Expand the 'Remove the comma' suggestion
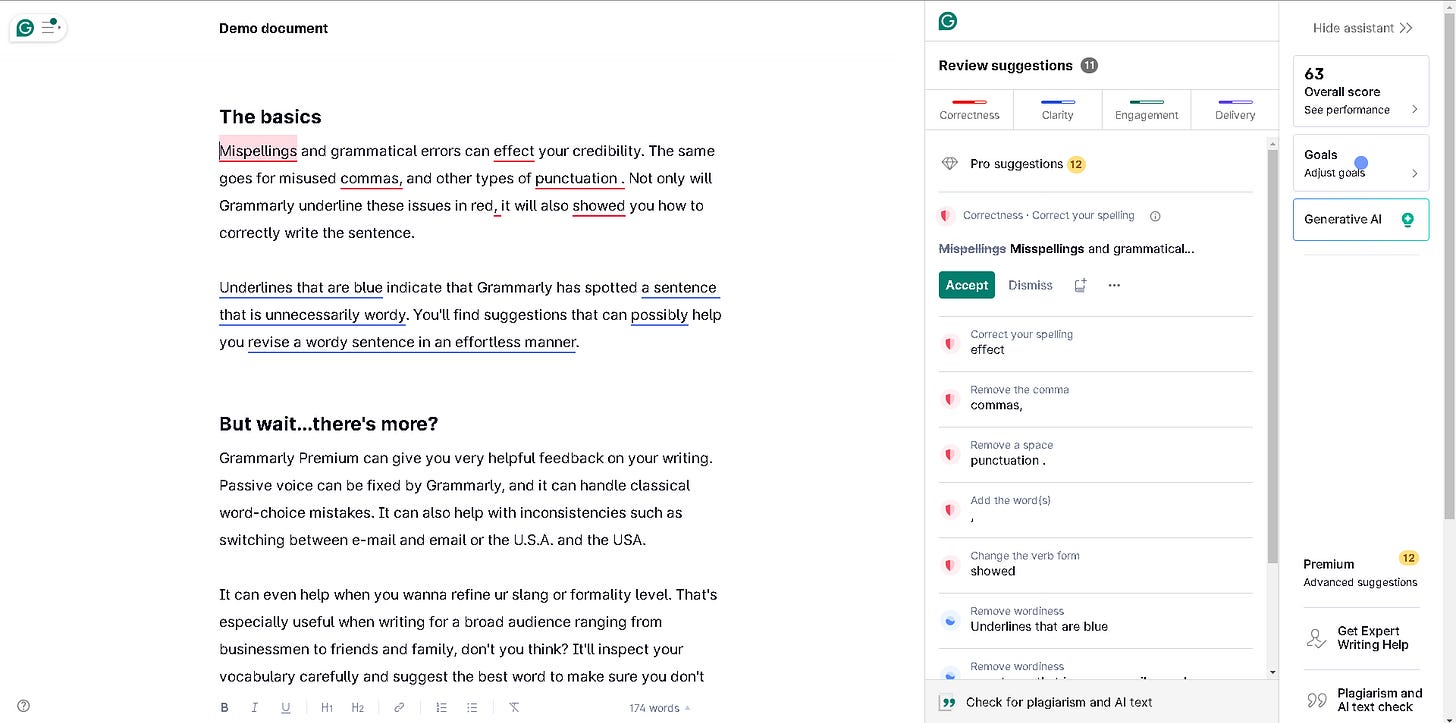Viewport: 1456px width, 723px height. pos(1095,398)
